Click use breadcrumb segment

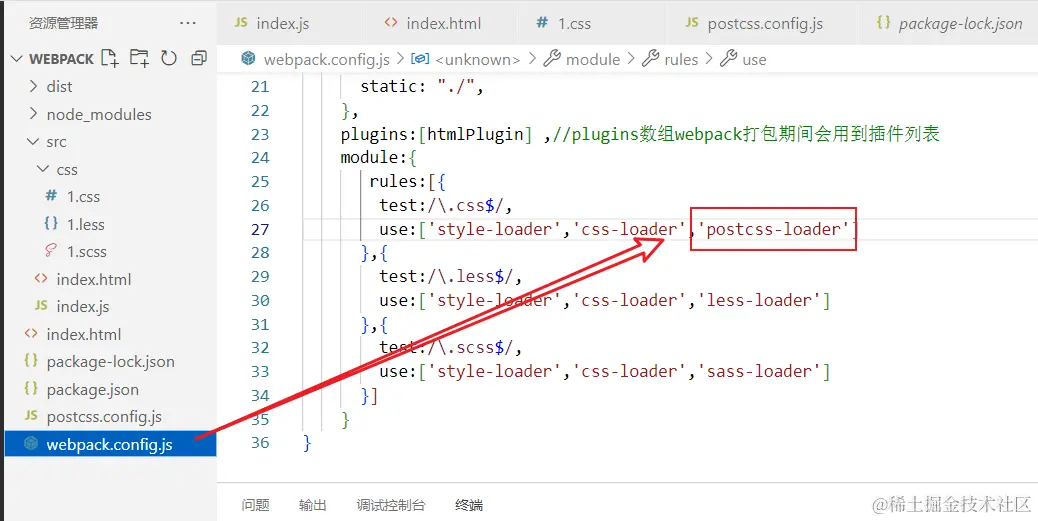[754, 60]
